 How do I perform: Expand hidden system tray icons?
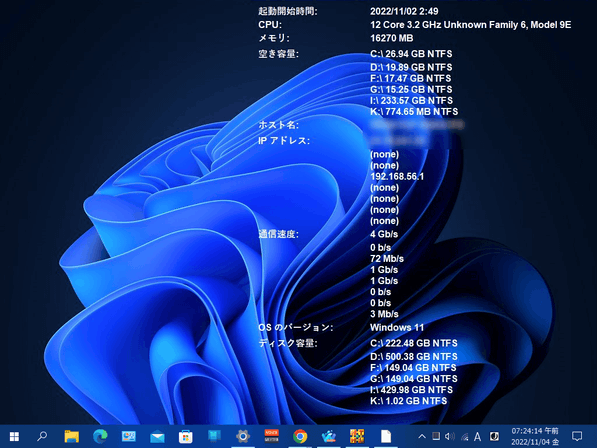[422, 437]
